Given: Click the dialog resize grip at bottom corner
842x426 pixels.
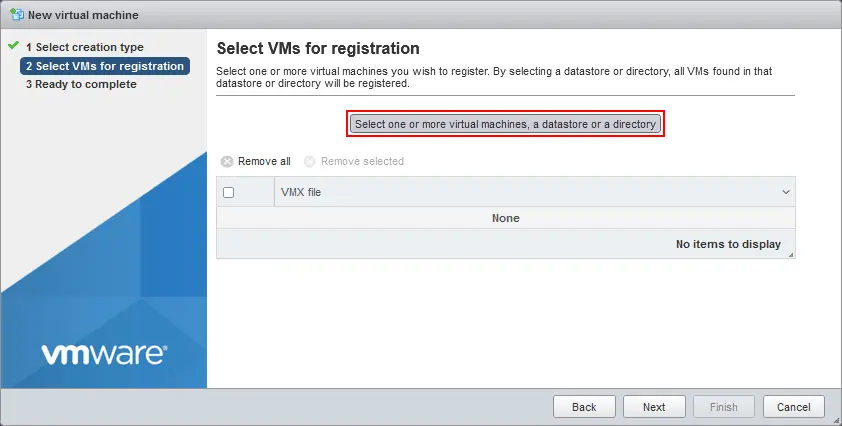Looking at the screenshot, I should pos(835,420).
